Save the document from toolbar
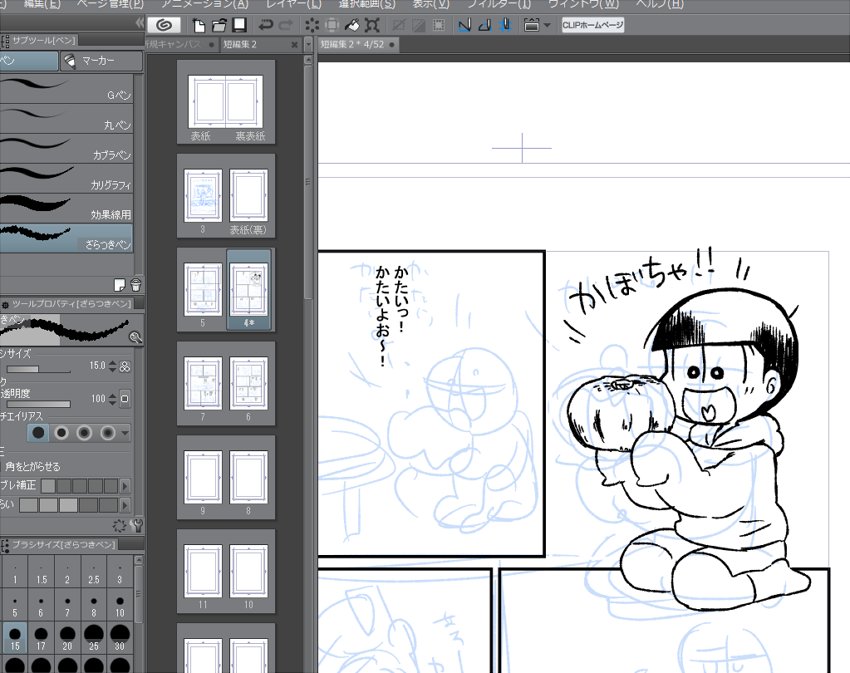850x673 pixels. (x=239, y=25)
